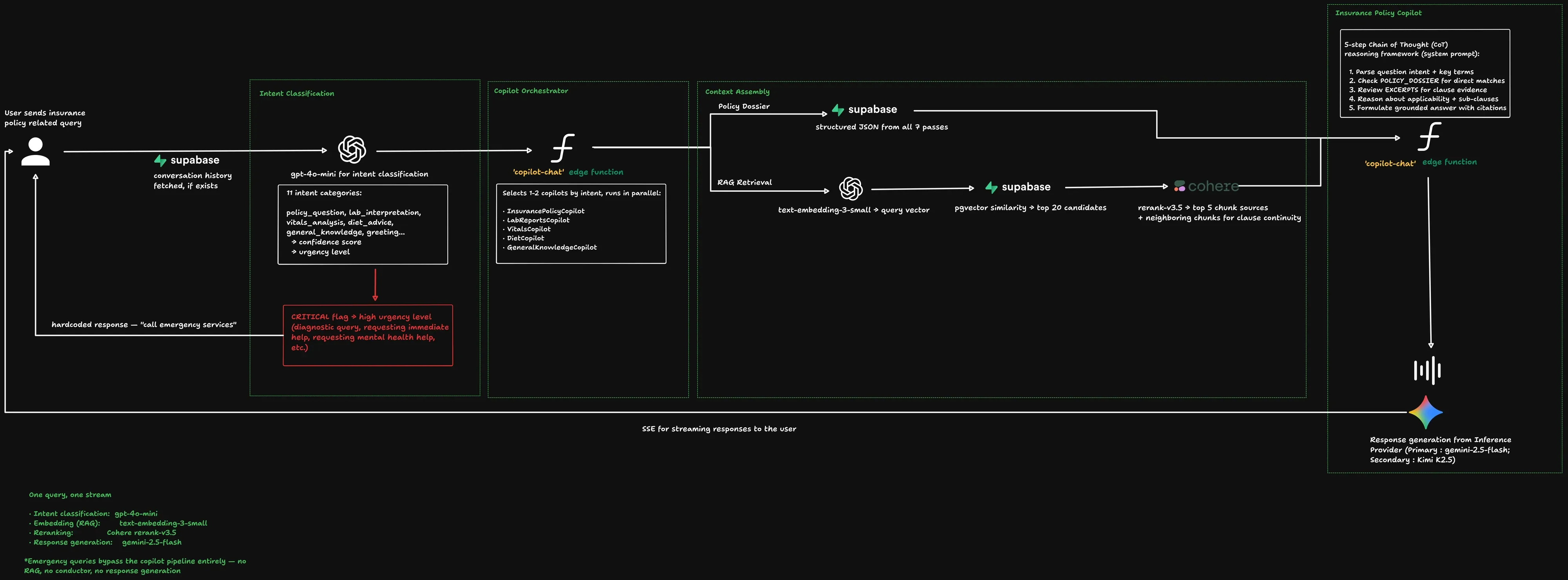This screenshot has height=580, width=1568.
Task: Click the RAG Retrieval label
Action: point(744,182)
